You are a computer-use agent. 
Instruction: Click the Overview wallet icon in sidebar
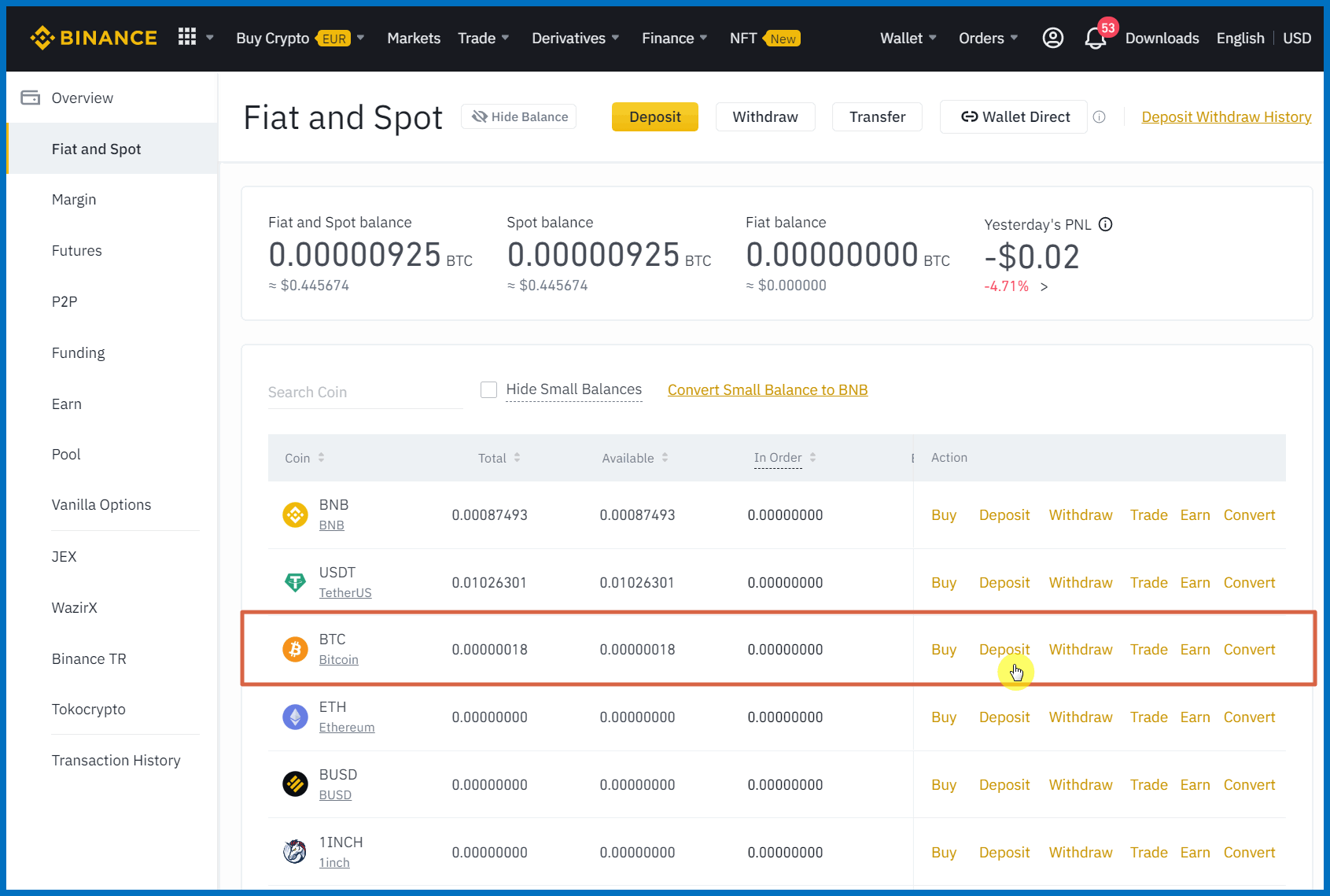pyautogui.click(x=31, y=98)
